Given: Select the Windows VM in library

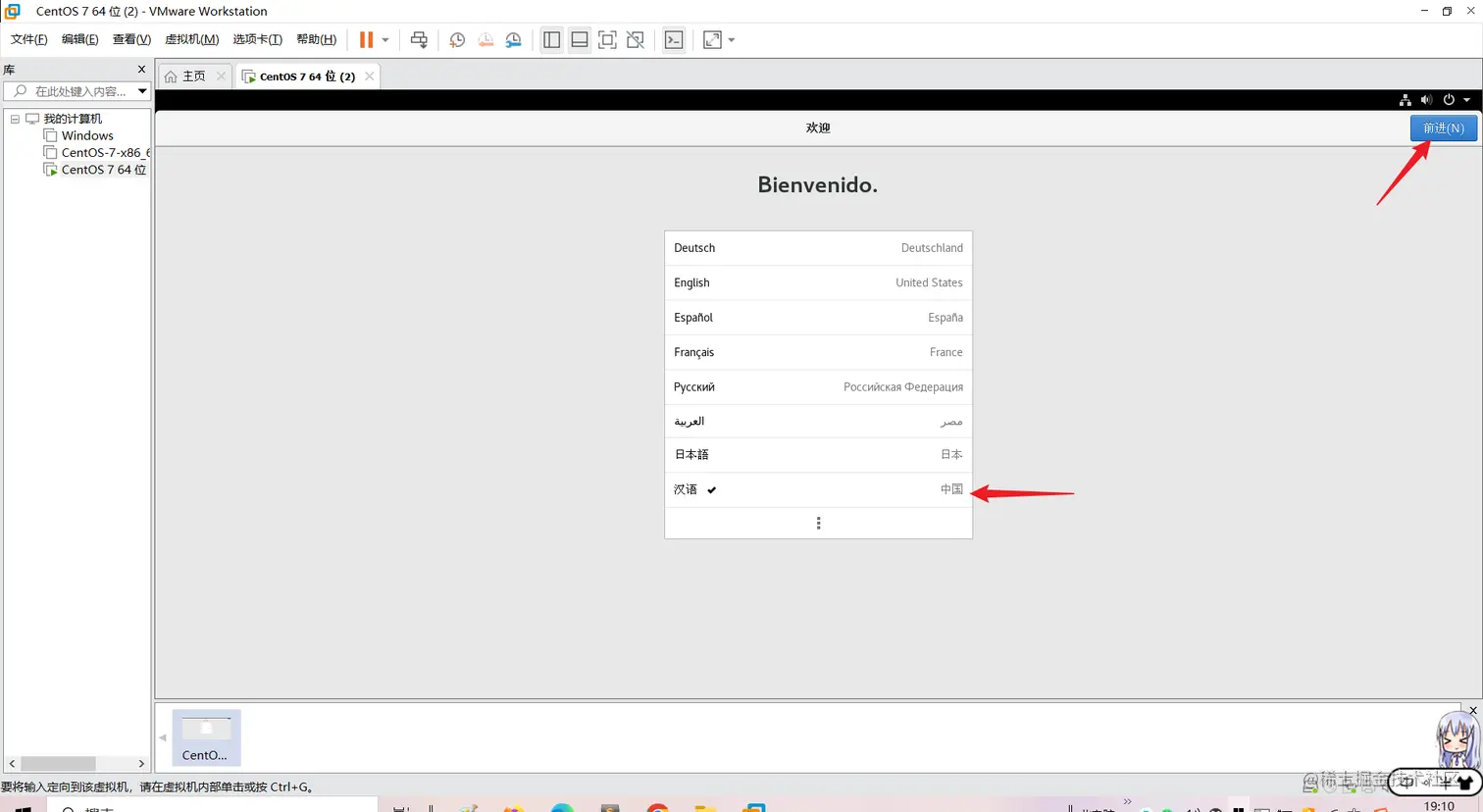Looking at the screenshot, I should (x=87, y=135).
